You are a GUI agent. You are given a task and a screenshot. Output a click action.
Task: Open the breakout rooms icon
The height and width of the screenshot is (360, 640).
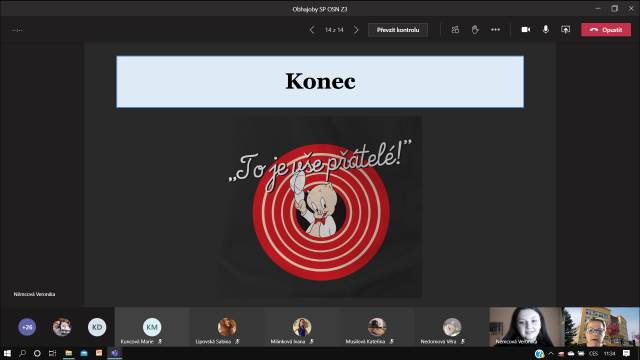coord(455,30)
